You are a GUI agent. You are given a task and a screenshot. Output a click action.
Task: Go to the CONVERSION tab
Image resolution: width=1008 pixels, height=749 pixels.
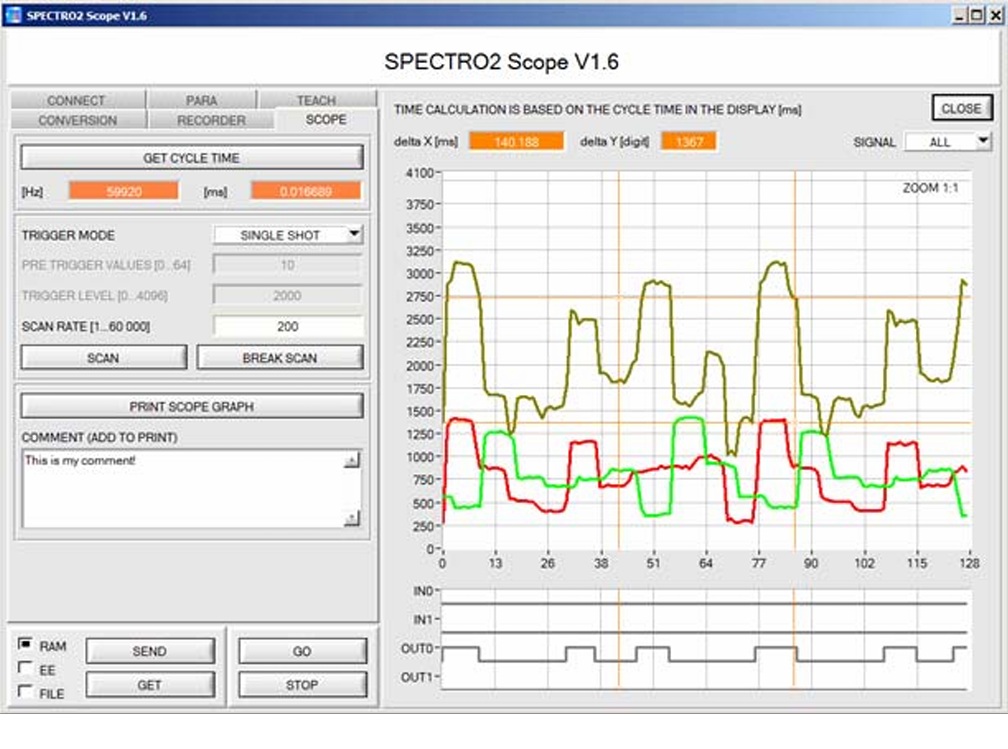click(78, 120)
